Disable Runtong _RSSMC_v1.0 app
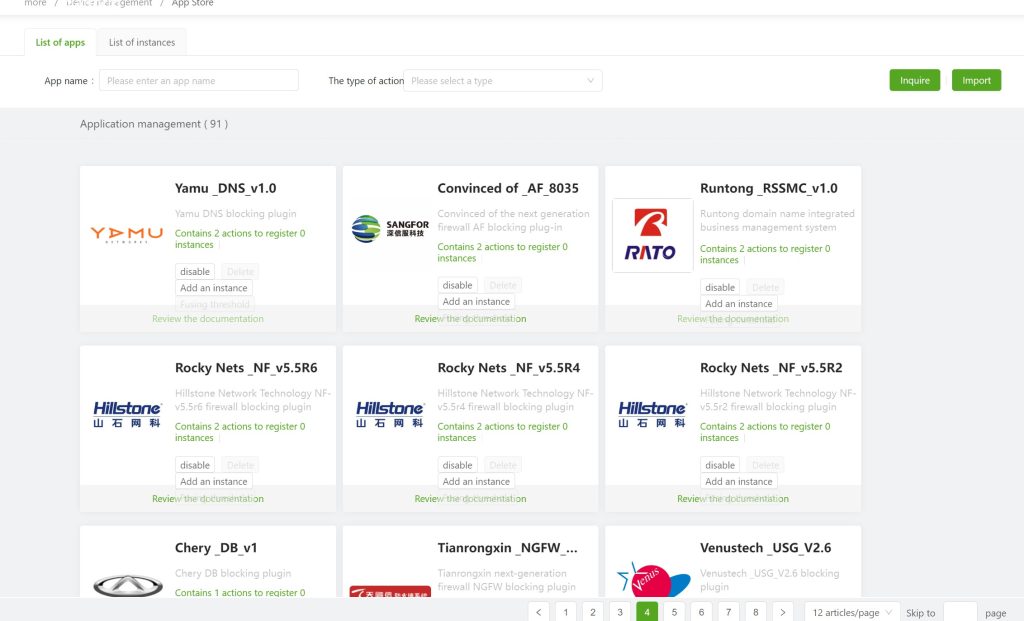Image resolution: width=1024 pixels, height=621 pixels. pos(720,287)
